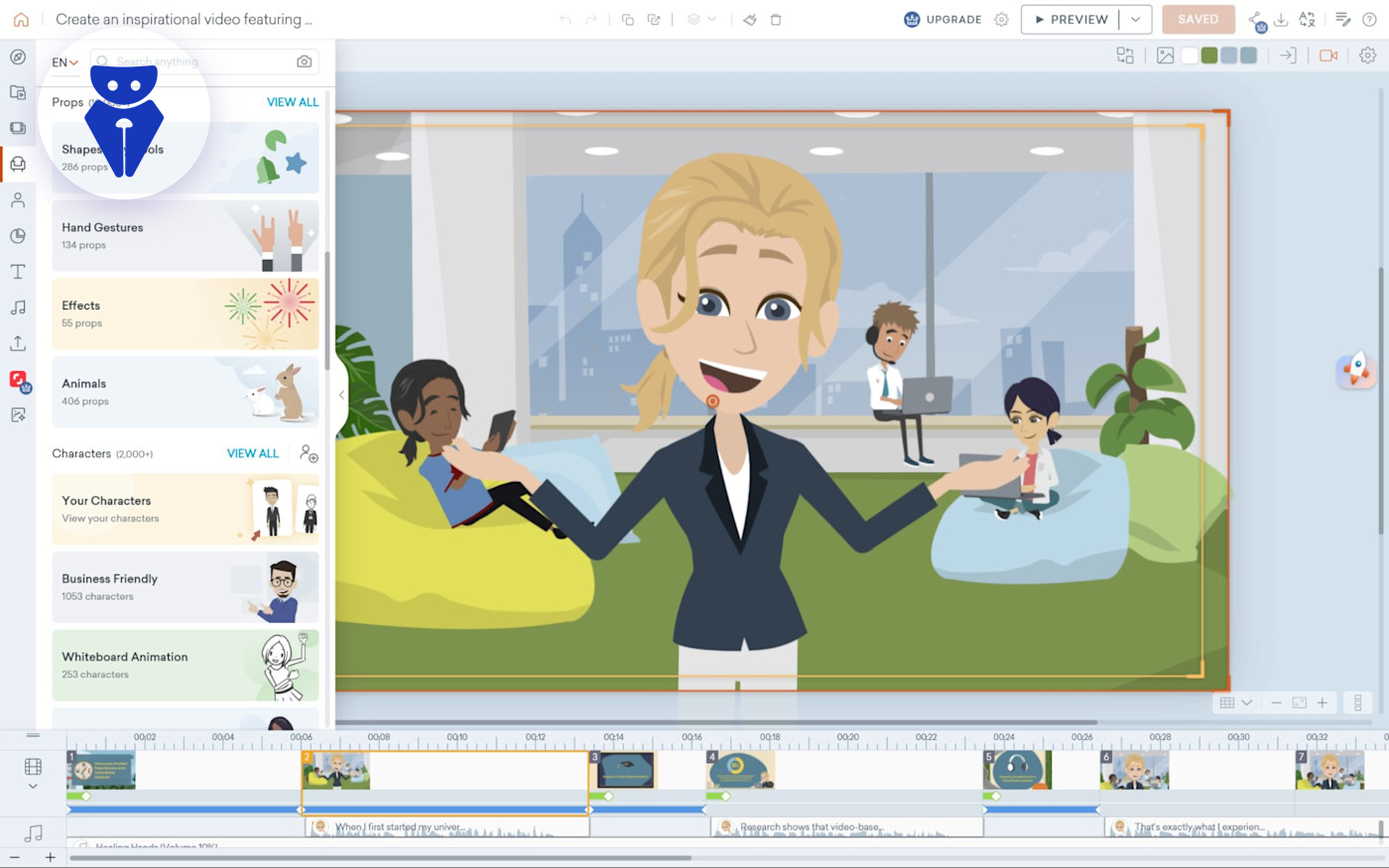Open Business Friendly characters card
This screenshot has width=1389, height=868.
pyautogui.click(x=186, y=587)
